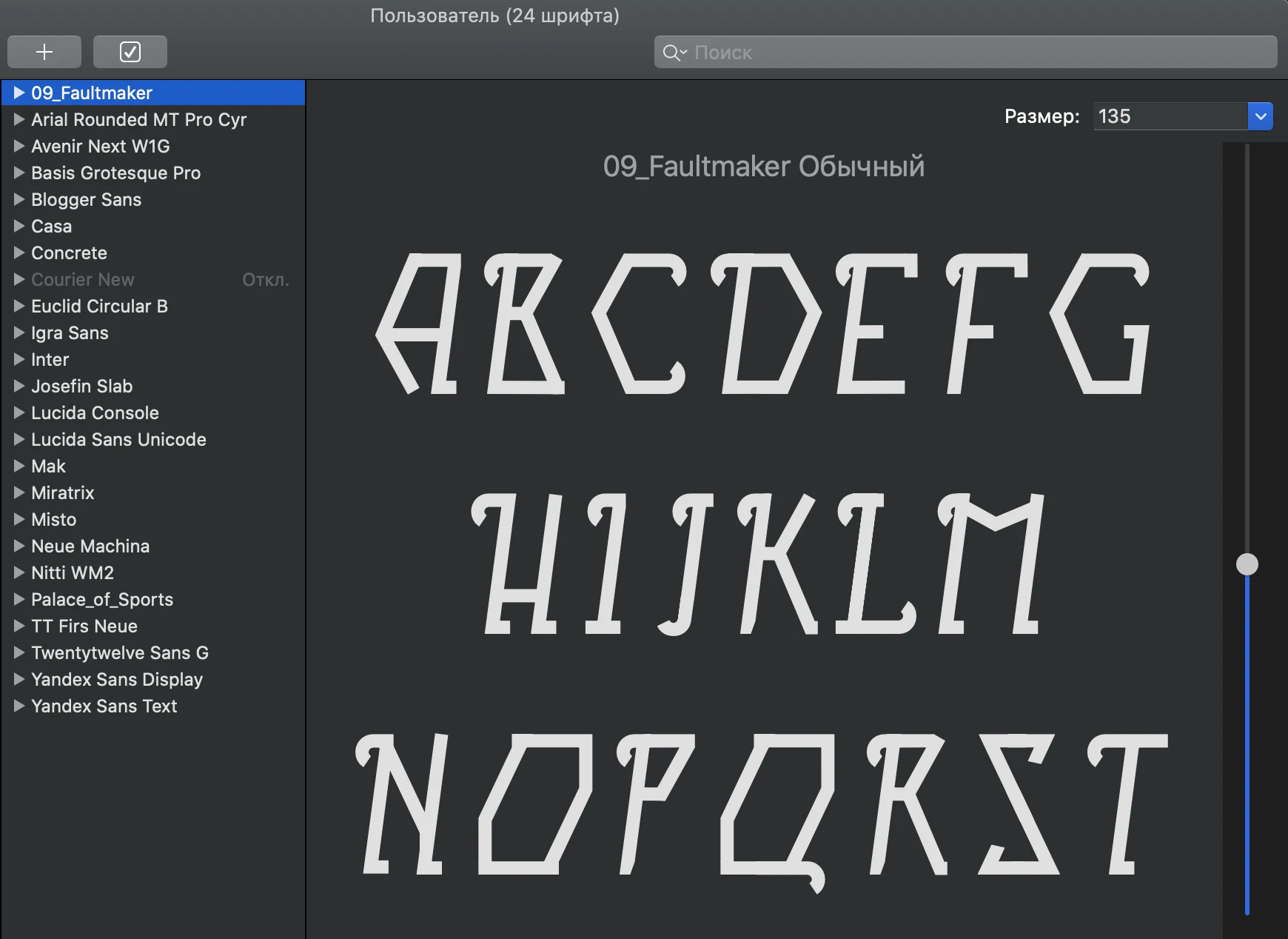
Task: Click the Пользователь (24 шрифта) window title
Action: point(494,16)
